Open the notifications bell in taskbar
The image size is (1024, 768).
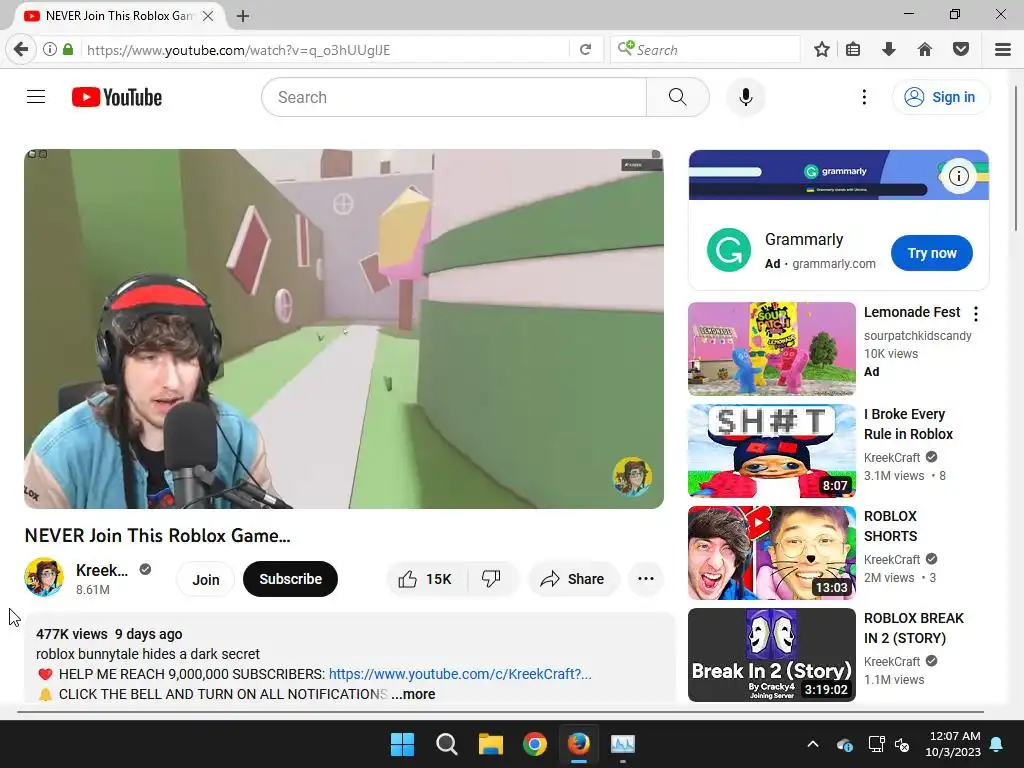[997, 744]
